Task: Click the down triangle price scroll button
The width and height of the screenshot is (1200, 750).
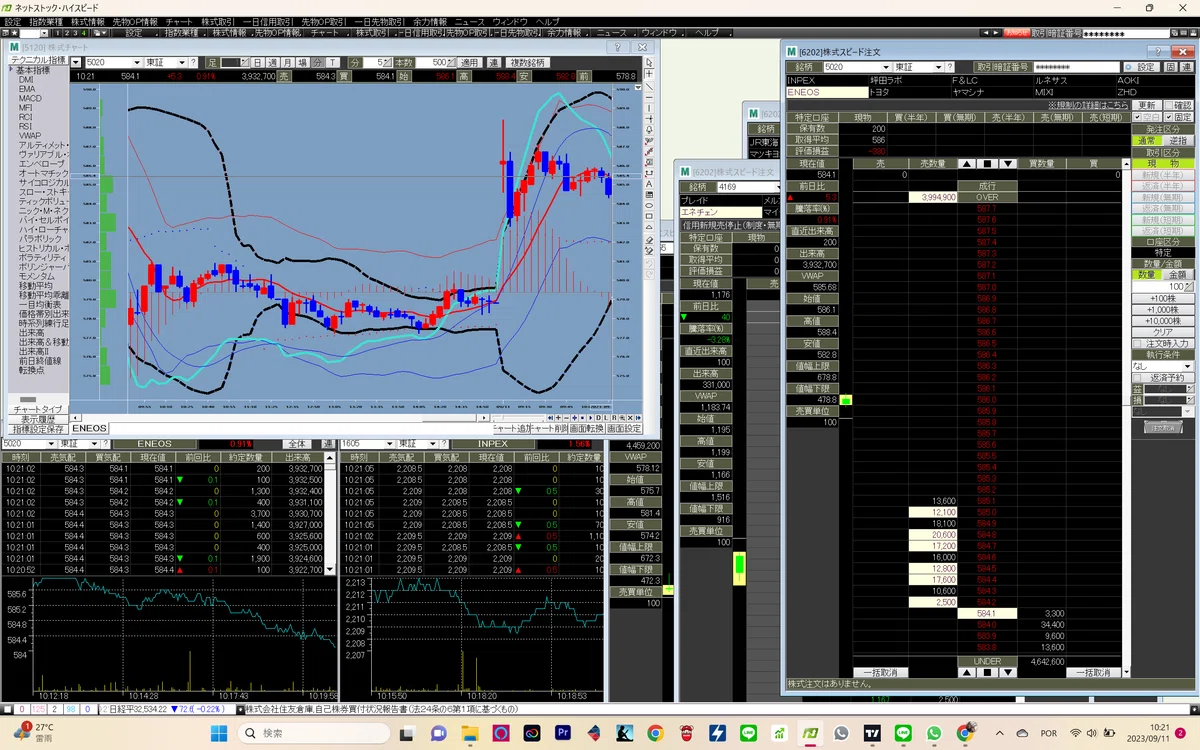Action: 1008,163
